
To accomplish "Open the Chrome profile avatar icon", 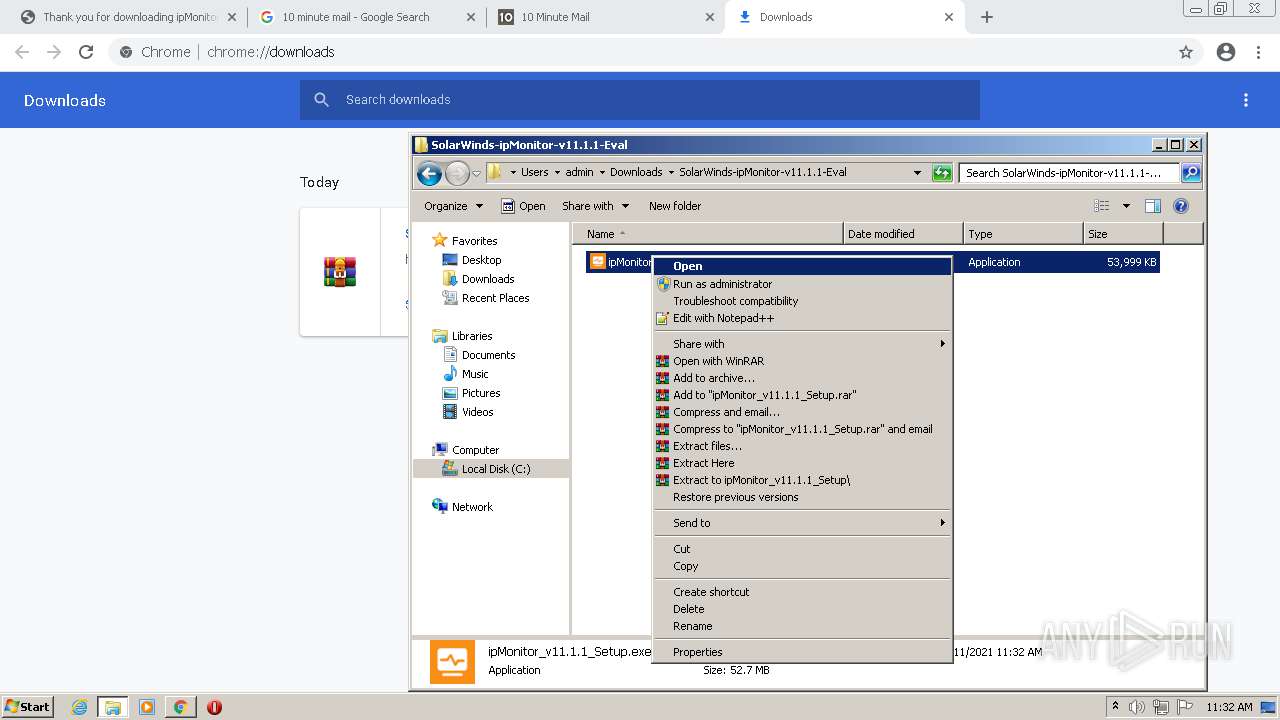I will click(x=1226, y=52).
